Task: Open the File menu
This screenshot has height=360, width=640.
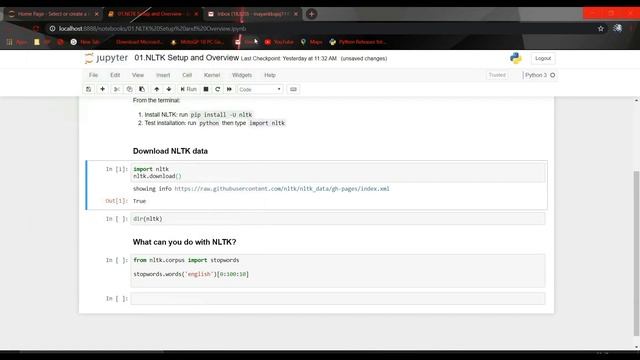Action: 93,75
